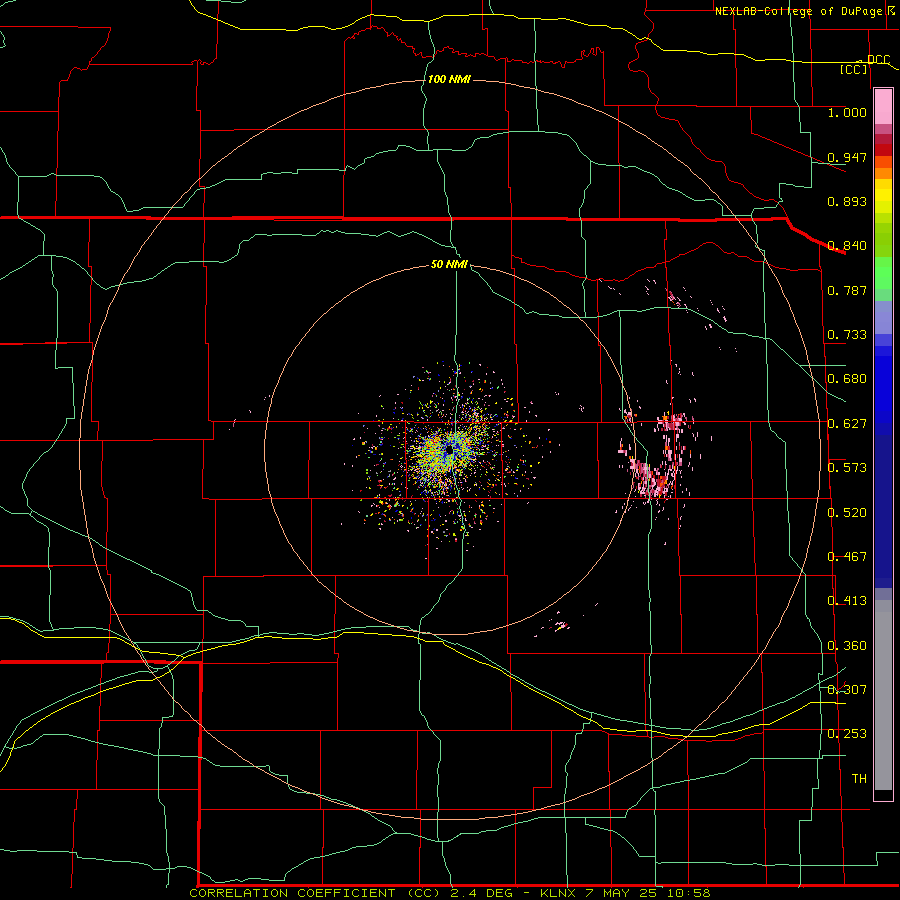Click the 1.000 value on color scale
Screen dimensions: 900x900
(x=847, y=112)
